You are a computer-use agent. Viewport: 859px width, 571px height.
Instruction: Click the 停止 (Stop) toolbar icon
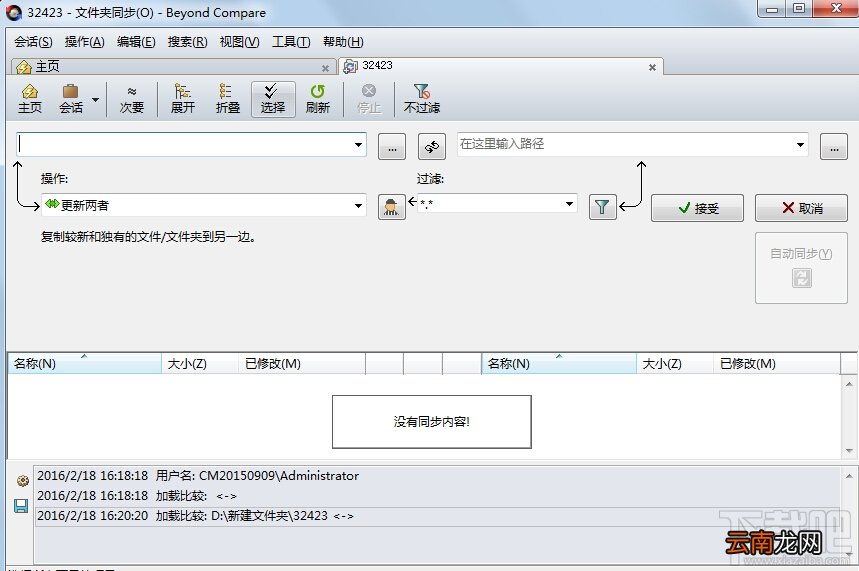[369, 99]
